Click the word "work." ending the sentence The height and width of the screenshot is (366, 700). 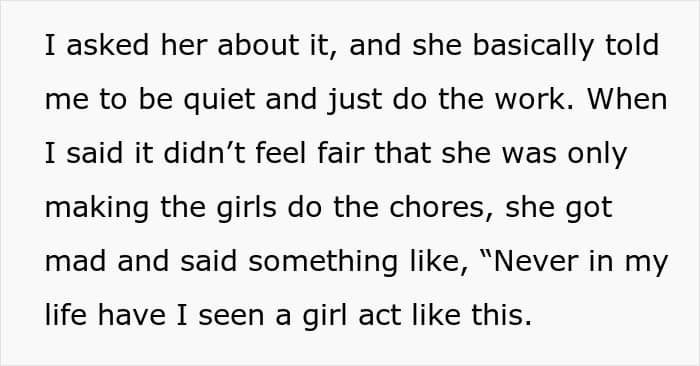[x=534, y=99]
